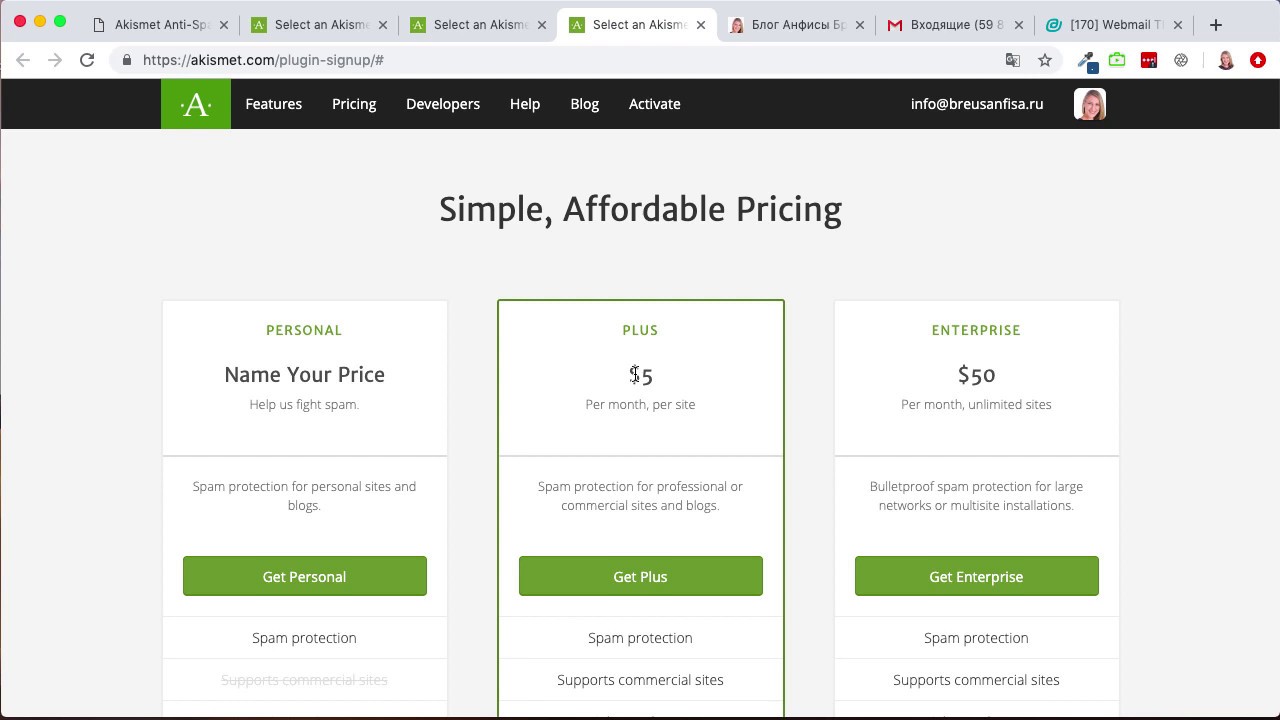
Task: Open a new browser tab with plus icon
Action: click(x=1216, y=25)
